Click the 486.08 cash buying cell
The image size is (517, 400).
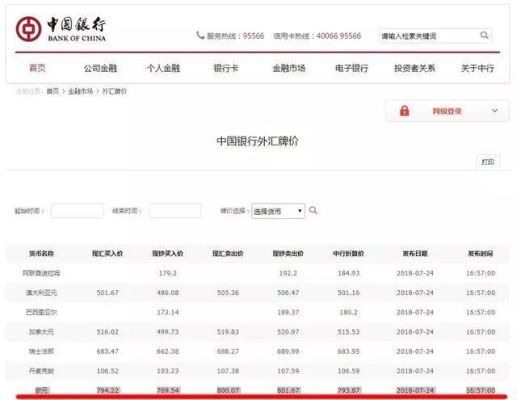(168, 293)
